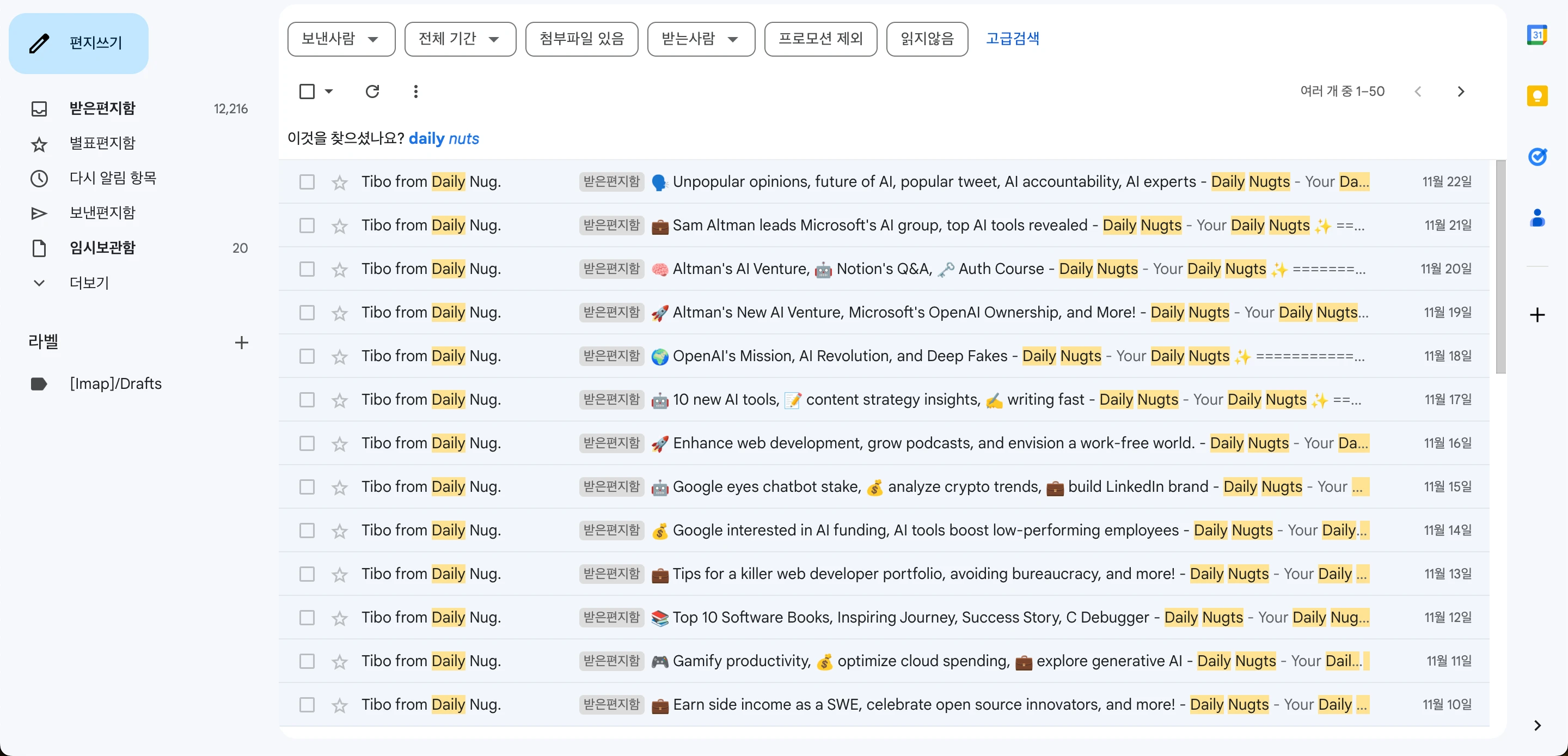The height and width of the screenshot is (756, 1568).
Task: Go to the next page of results
Action: tap(1461, 92)
